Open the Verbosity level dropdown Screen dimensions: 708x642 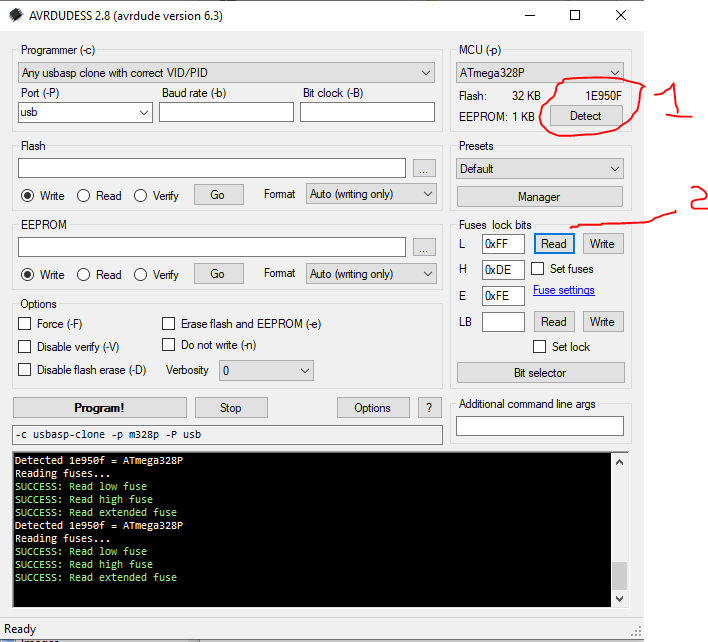pyautogui.click(x=266, y=370)
